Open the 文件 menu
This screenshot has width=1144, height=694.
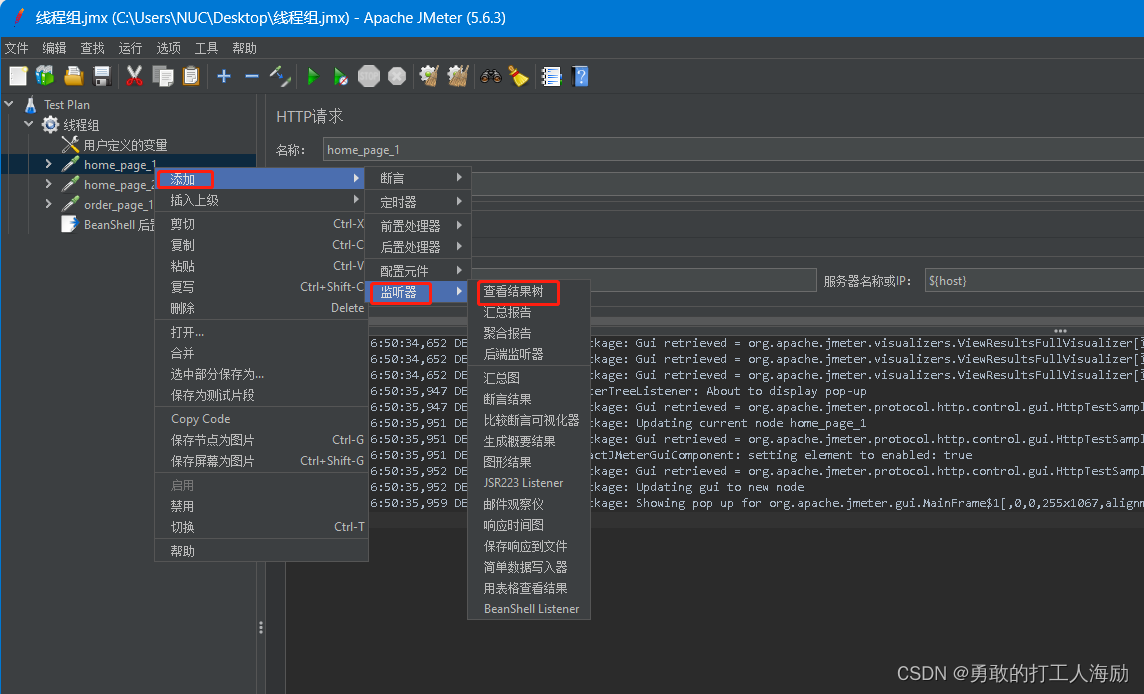tap(16, 48)
